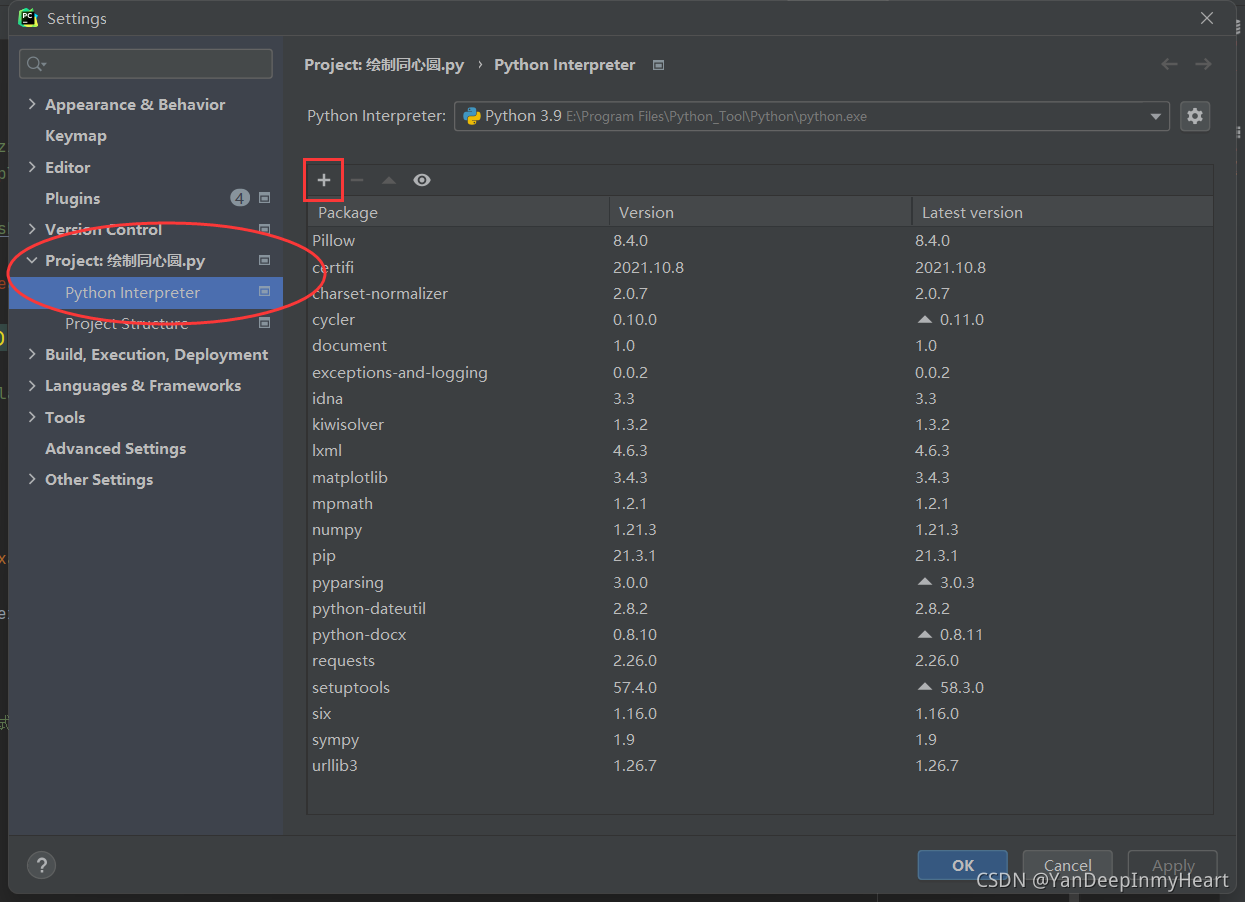The image size is (1245, 902).
Task: Sort by the Latest version column header
Action: click(1063, 212)
